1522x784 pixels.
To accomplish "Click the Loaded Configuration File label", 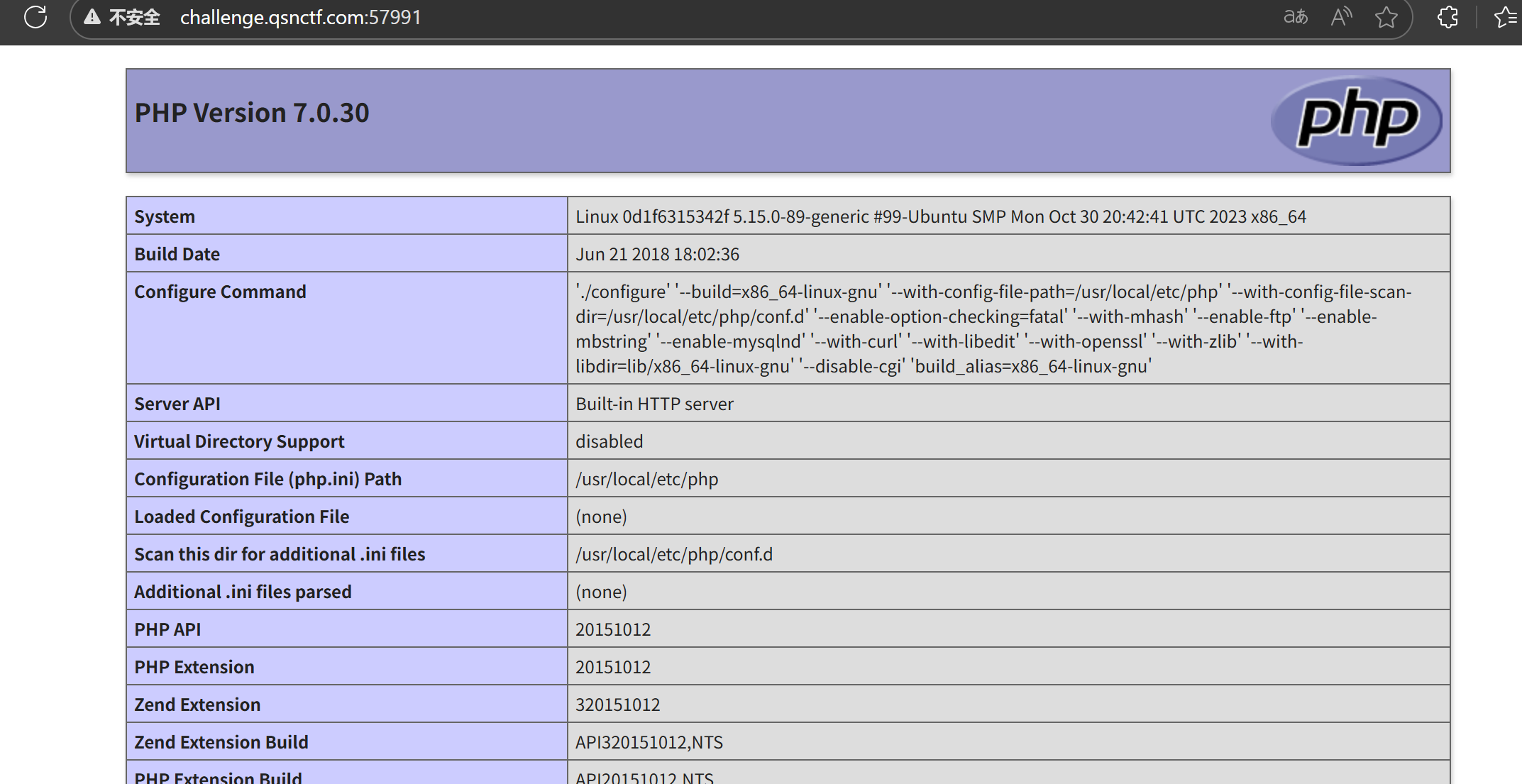I will (241, 517).
